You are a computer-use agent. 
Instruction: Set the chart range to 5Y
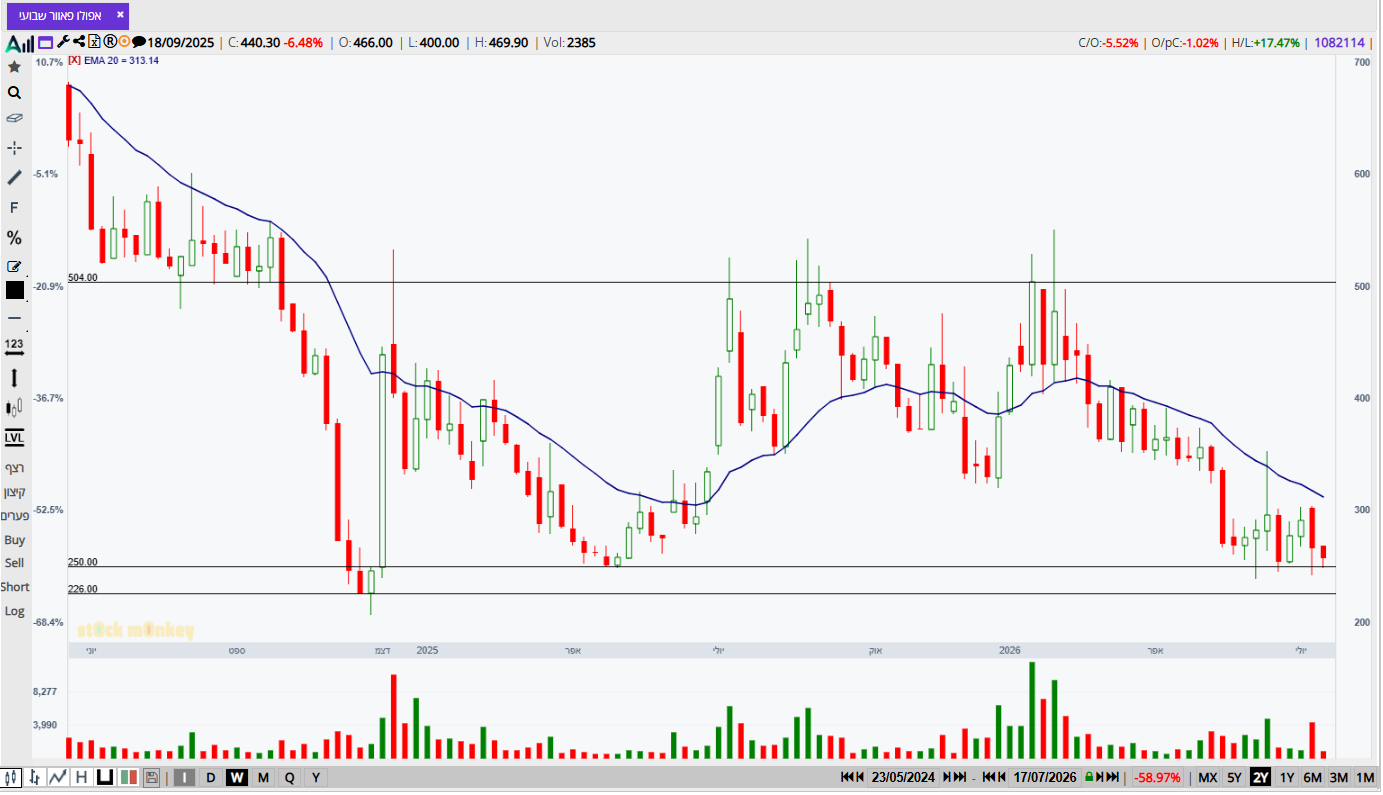tap(1235, 777)
